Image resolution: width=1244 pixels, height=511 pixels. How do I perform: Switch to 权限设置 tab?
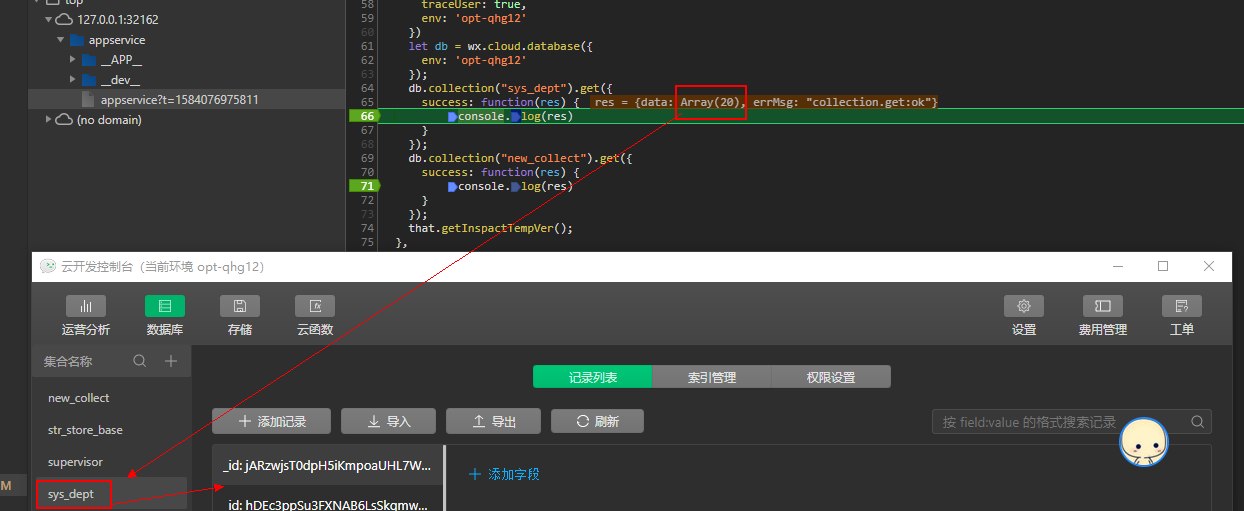click(x=830, y=377)
